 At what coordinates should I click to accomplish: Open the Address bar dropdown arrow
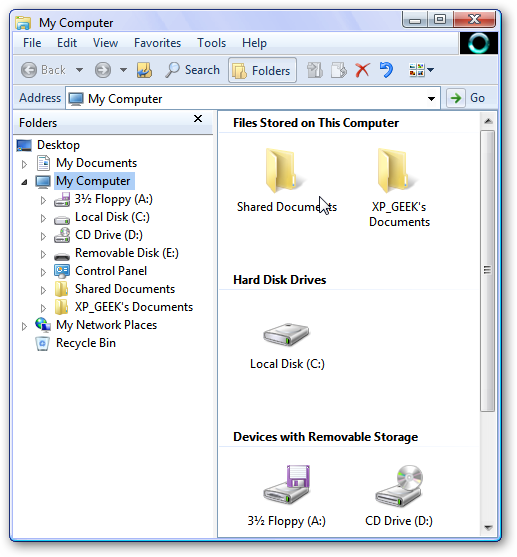point(431,98)
